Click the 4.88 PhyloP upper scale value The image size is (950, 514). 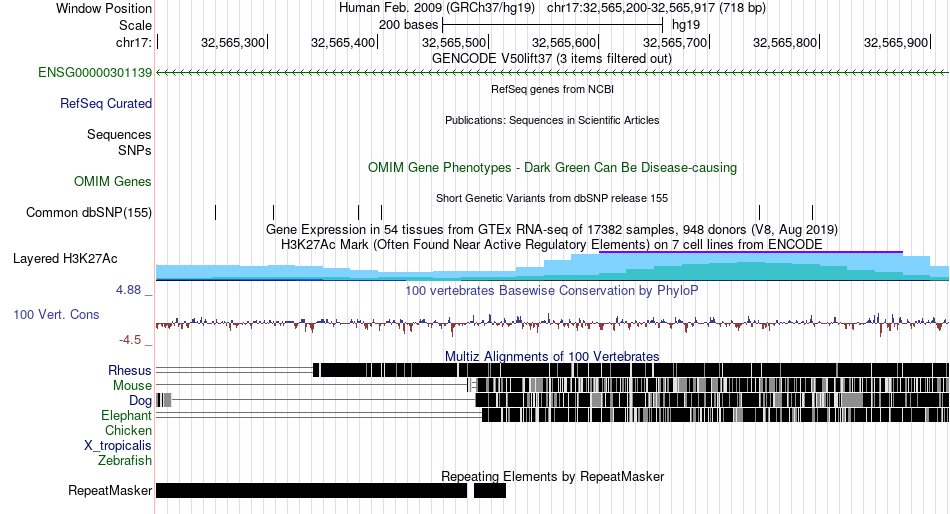[128, 290]
